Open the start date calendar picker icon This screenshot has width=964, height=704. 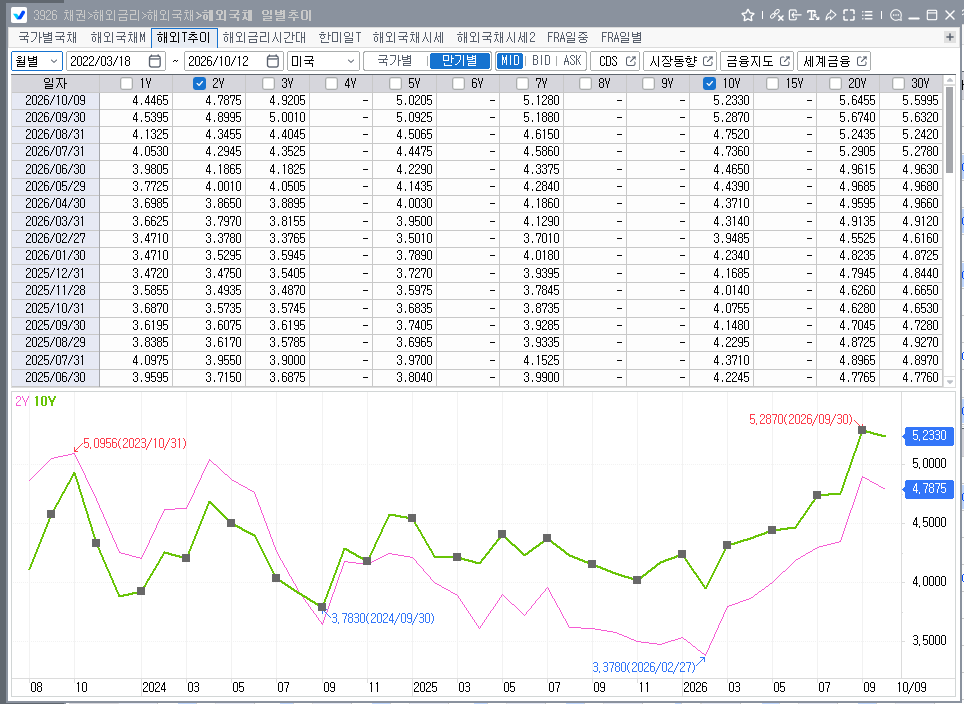[x=155, y=61]
